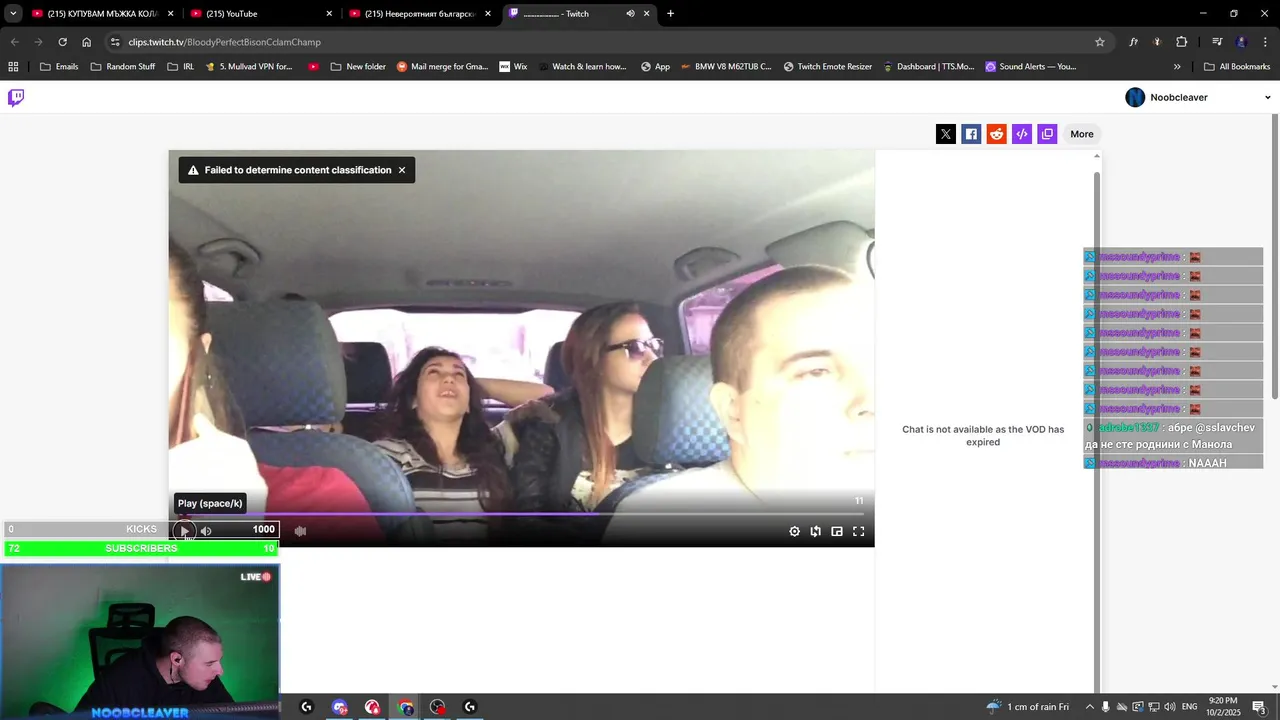Open the App bookmark

(655, 67)
